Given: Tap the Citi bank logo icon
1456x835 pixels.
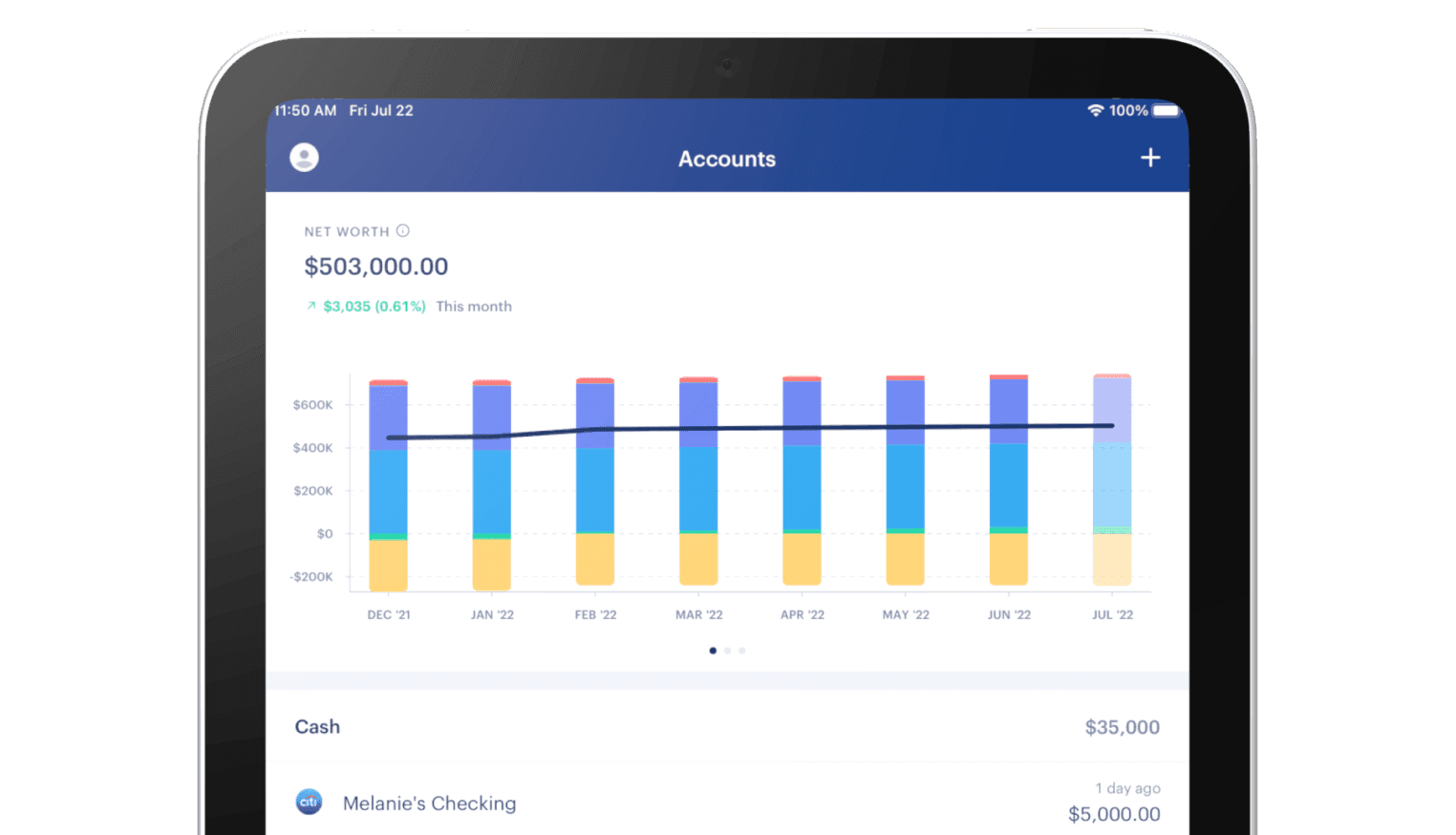Looking at the screenshot, I should tap(309, 802).
